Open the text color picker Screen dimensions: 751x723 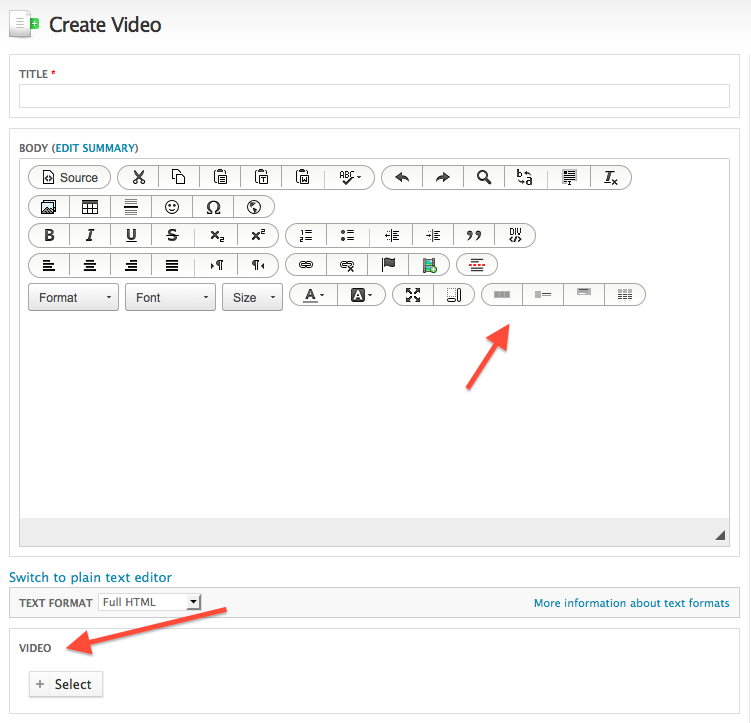pyautogui.click(x=313, y=295)
